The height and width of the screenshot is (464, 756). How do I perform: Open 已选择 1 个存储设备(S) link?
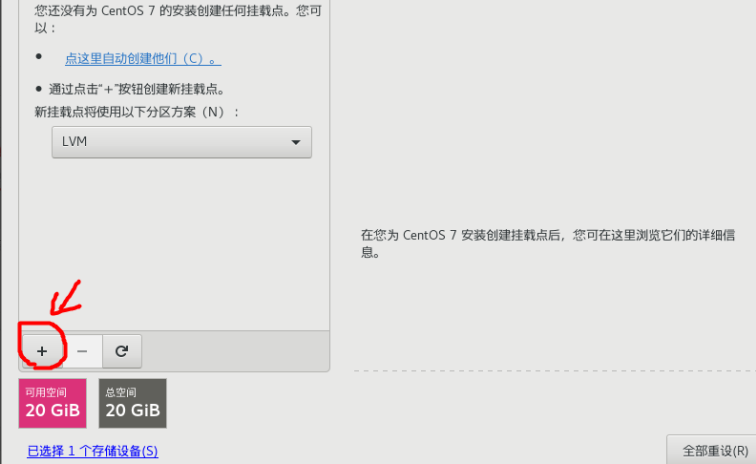pos(93,451)
